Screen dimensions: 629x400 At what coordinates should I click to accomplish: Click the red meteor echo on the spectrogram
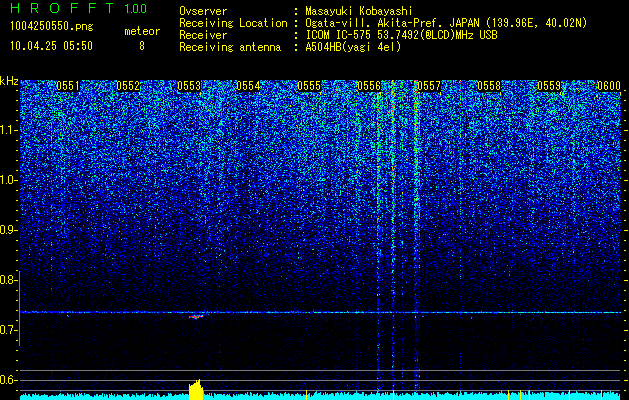(196, 317)
